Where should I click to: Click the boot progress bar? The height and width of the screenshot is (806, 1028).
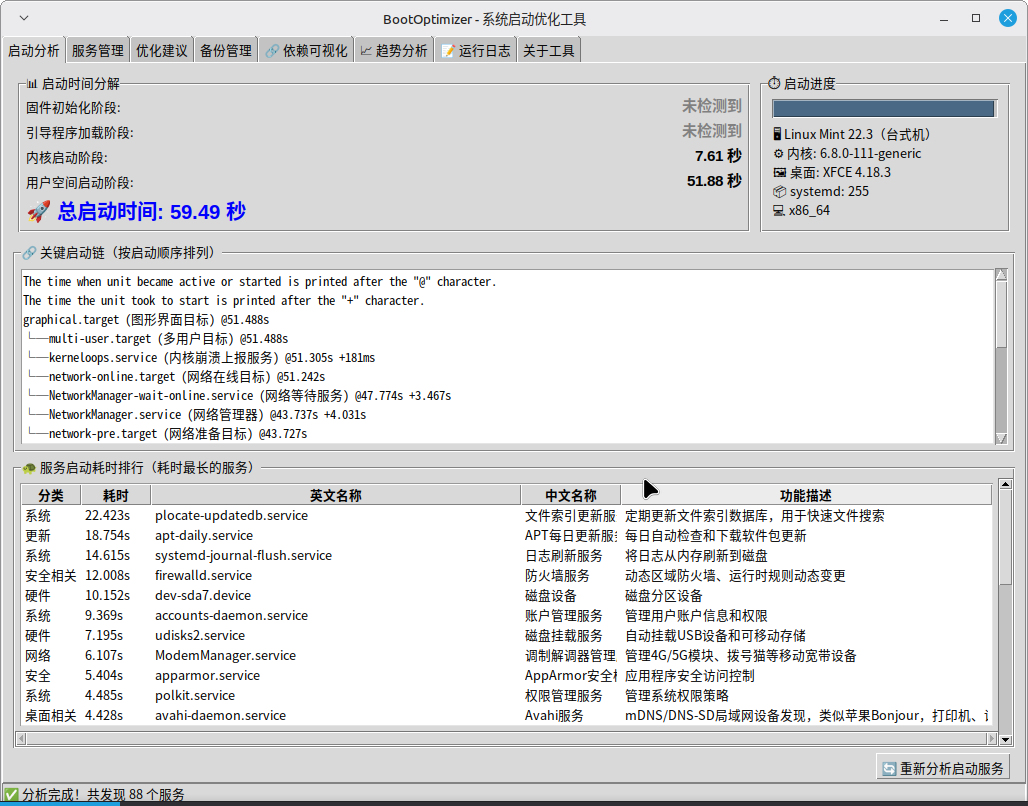pos(884,108)
